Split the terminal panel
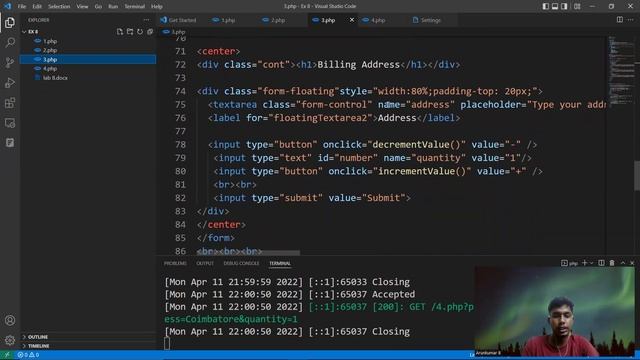This screenshot has height=360, width=640. pos(601,263)
